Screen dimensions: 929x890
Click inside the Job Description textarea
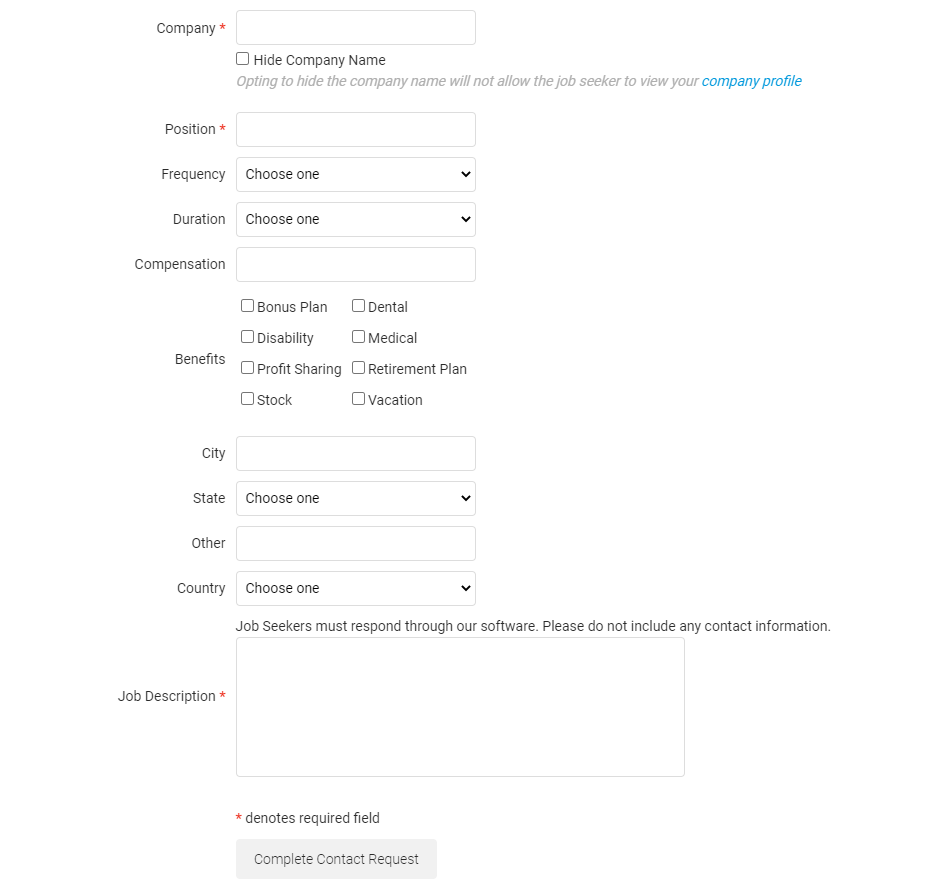(460, 707)
